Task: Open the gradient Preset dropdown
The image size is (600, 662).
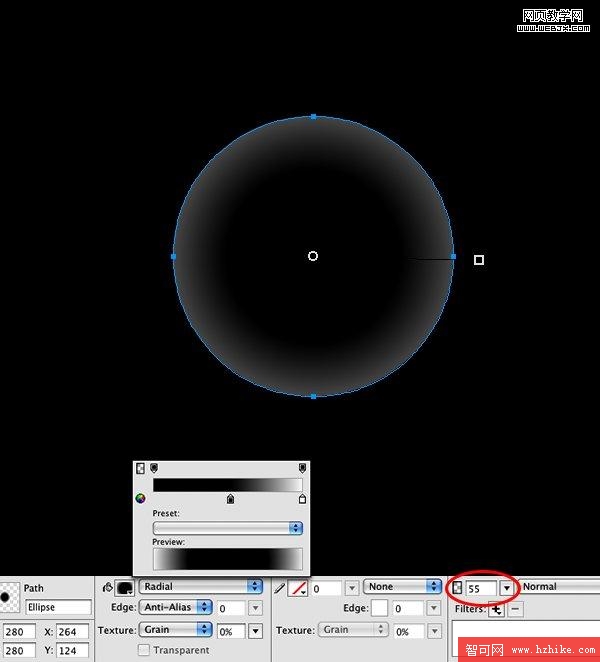Action: 227,527
